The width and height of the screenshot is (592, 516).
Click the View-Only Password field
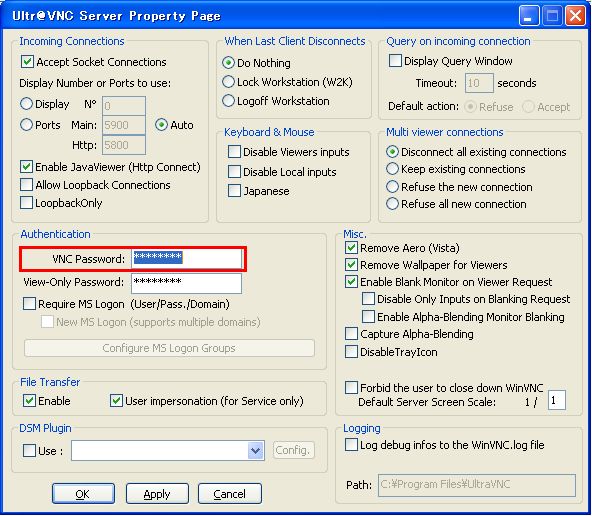tap(186, 283)
